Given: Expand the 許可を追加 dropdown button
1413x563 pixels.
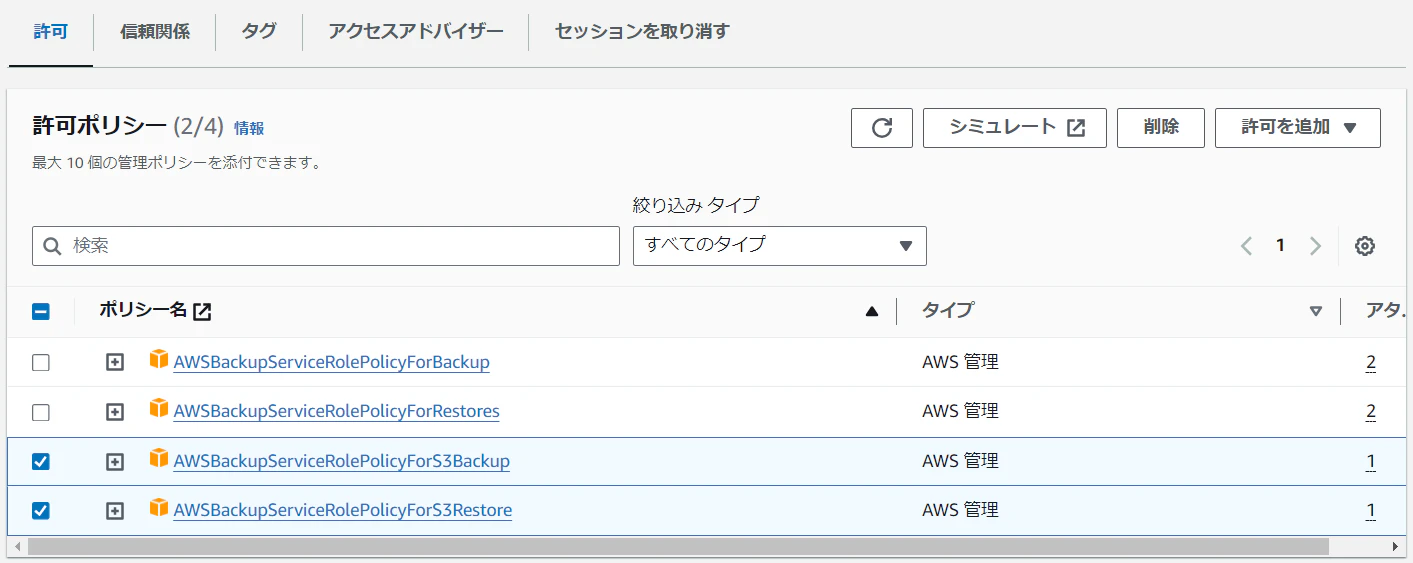Looking at the screenshot, I should pos(1297,128).
